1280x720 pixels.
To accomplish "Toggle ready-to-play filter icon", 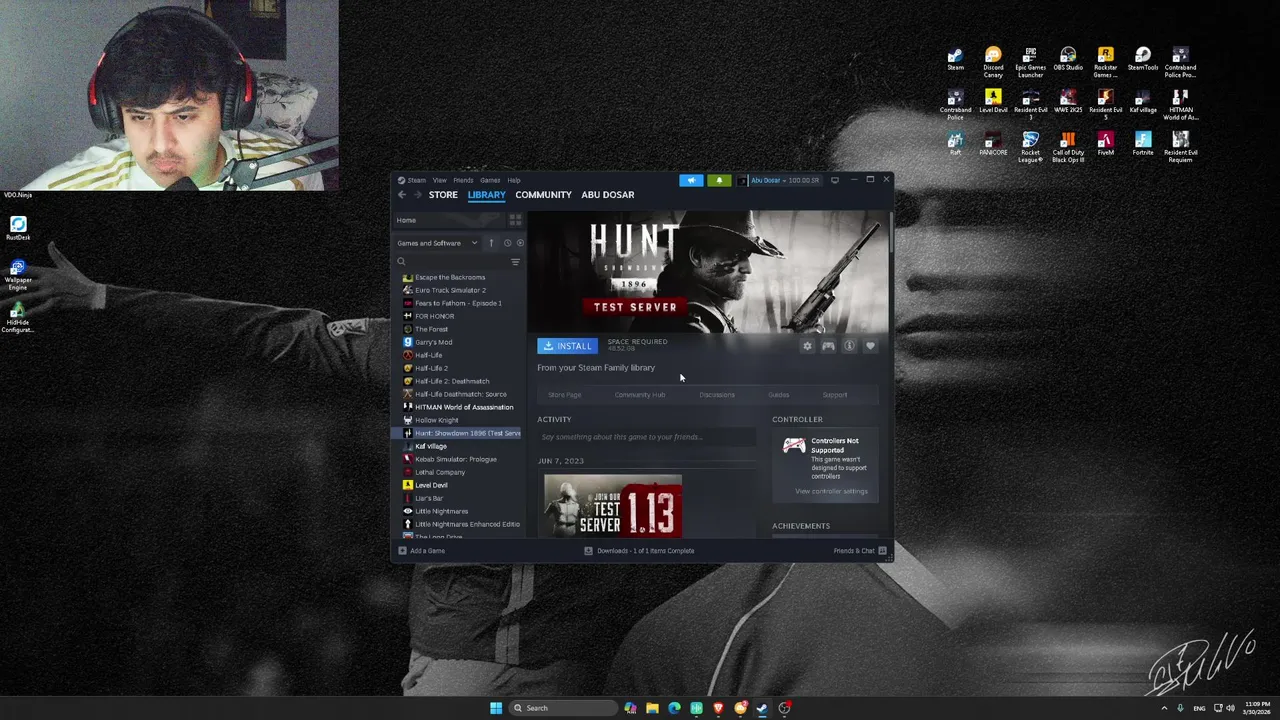I will [x=519, y=243].
